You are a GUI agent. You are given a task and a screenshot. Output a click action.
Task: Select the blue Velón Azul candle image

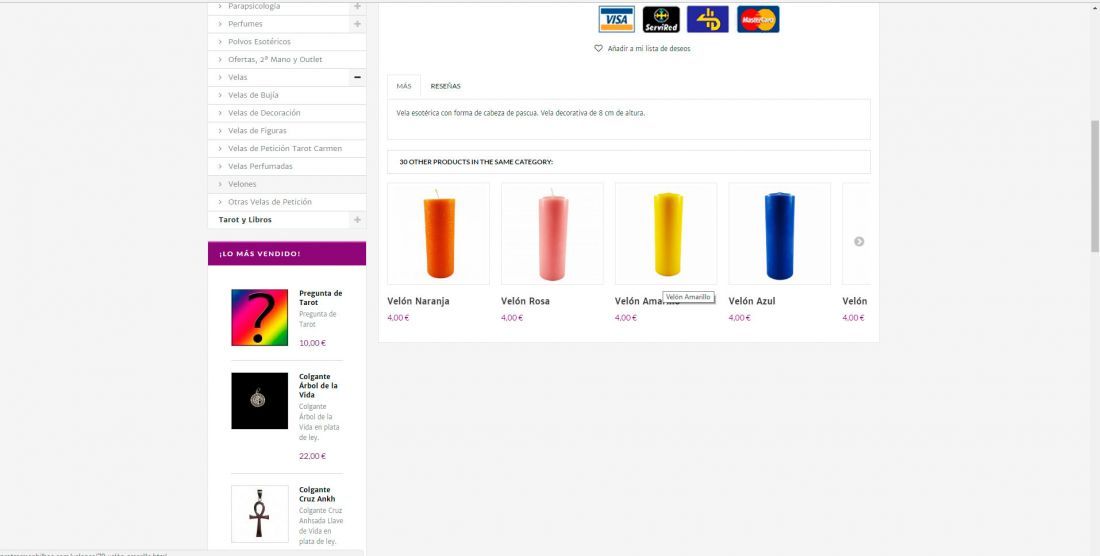pyautogui.click(x=779, y=234)
